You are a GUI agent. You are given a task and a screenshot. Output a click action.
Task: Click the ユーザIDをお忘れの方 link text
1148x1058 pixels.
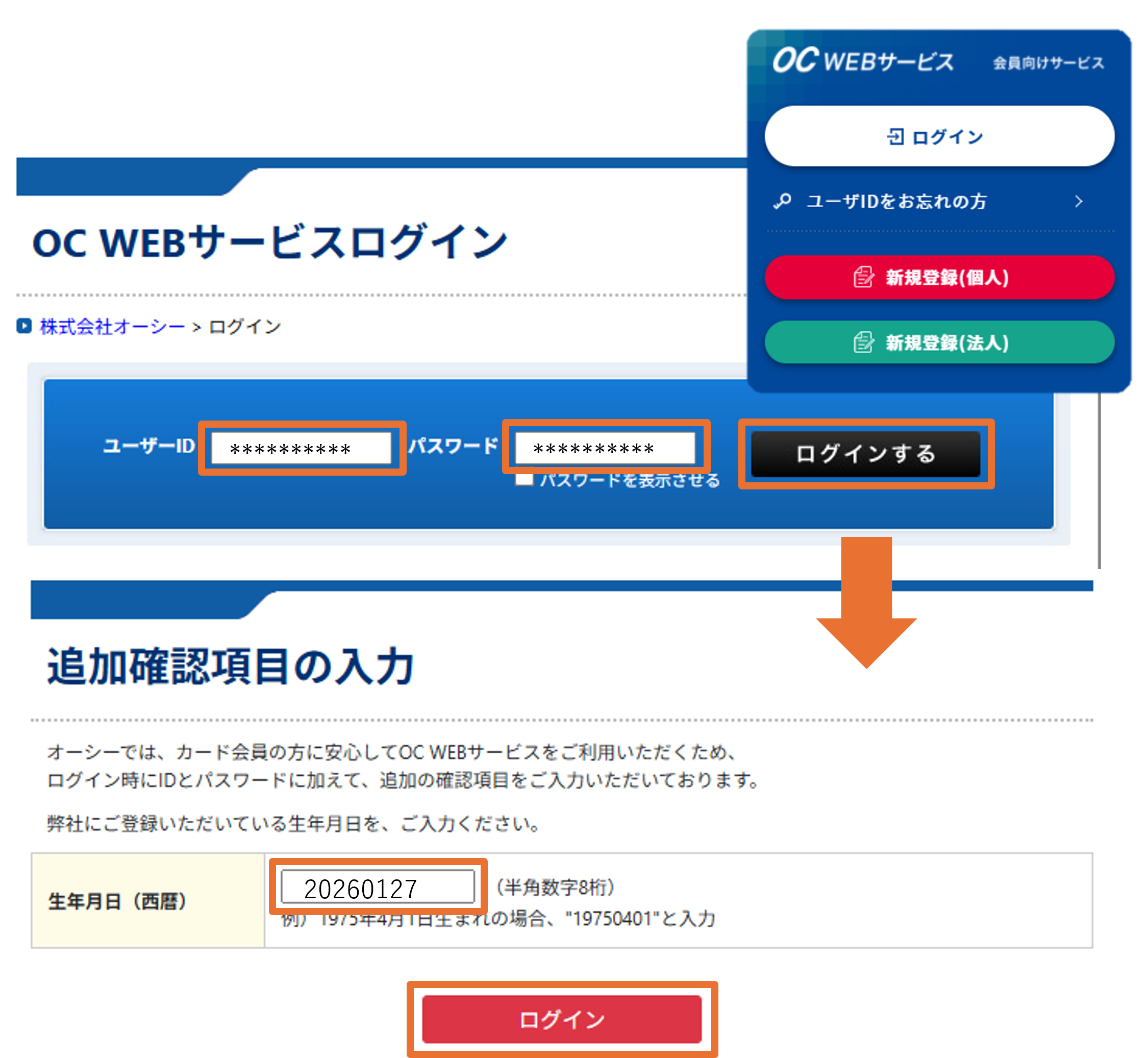click(895, 202)
